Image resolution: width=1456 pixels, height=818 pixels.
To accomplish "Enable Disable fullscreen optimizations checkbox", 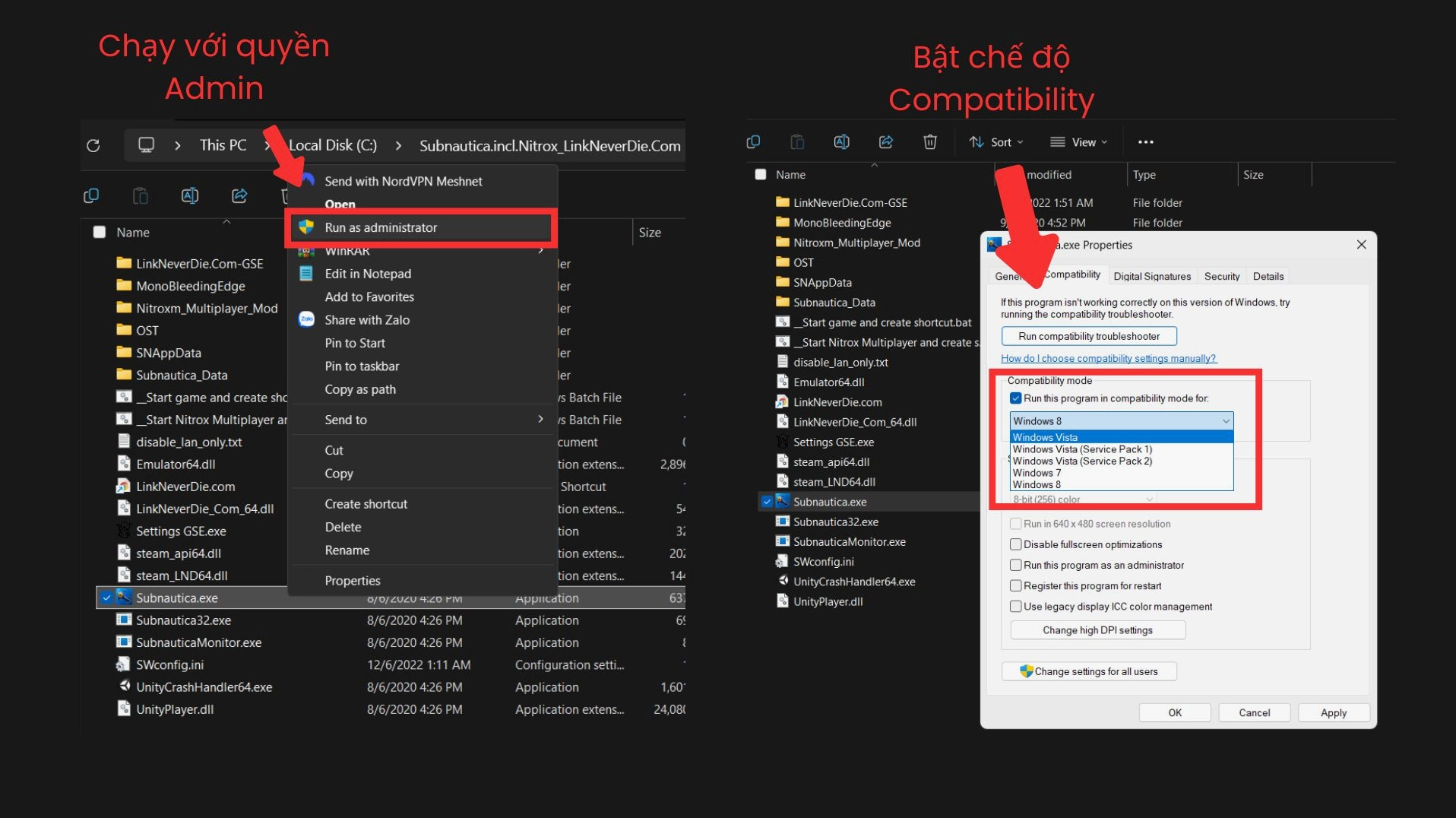I will click(1015, 544).
